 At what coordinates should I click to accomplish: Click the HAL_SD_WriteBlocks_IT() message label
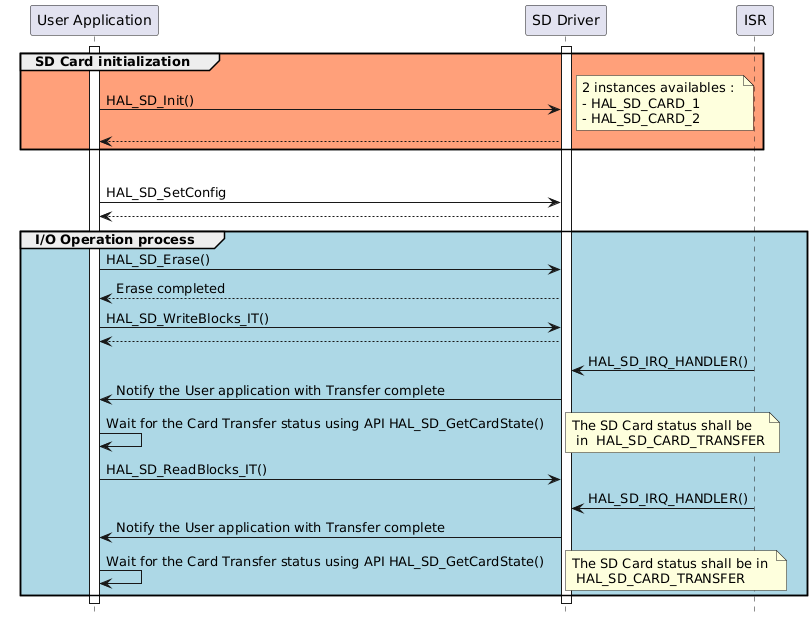point(187,318)
